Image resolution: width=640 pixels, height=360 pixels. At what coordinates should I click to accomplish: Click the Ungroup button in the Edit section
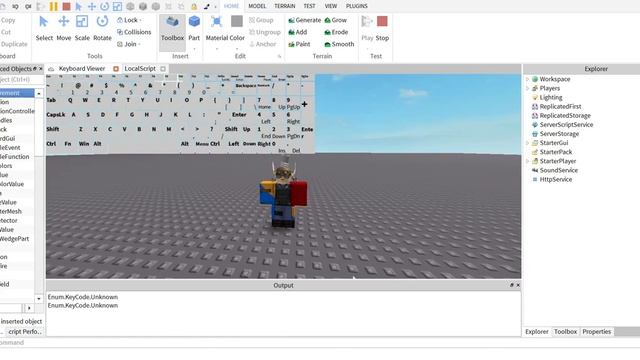tap(265, 32)
